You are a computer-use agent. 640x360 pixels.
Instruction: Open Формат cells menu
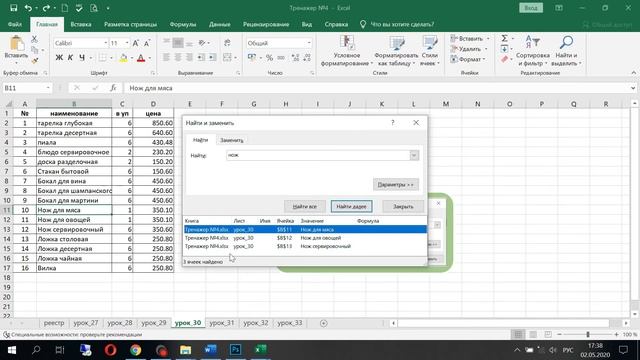click(468, 59)
